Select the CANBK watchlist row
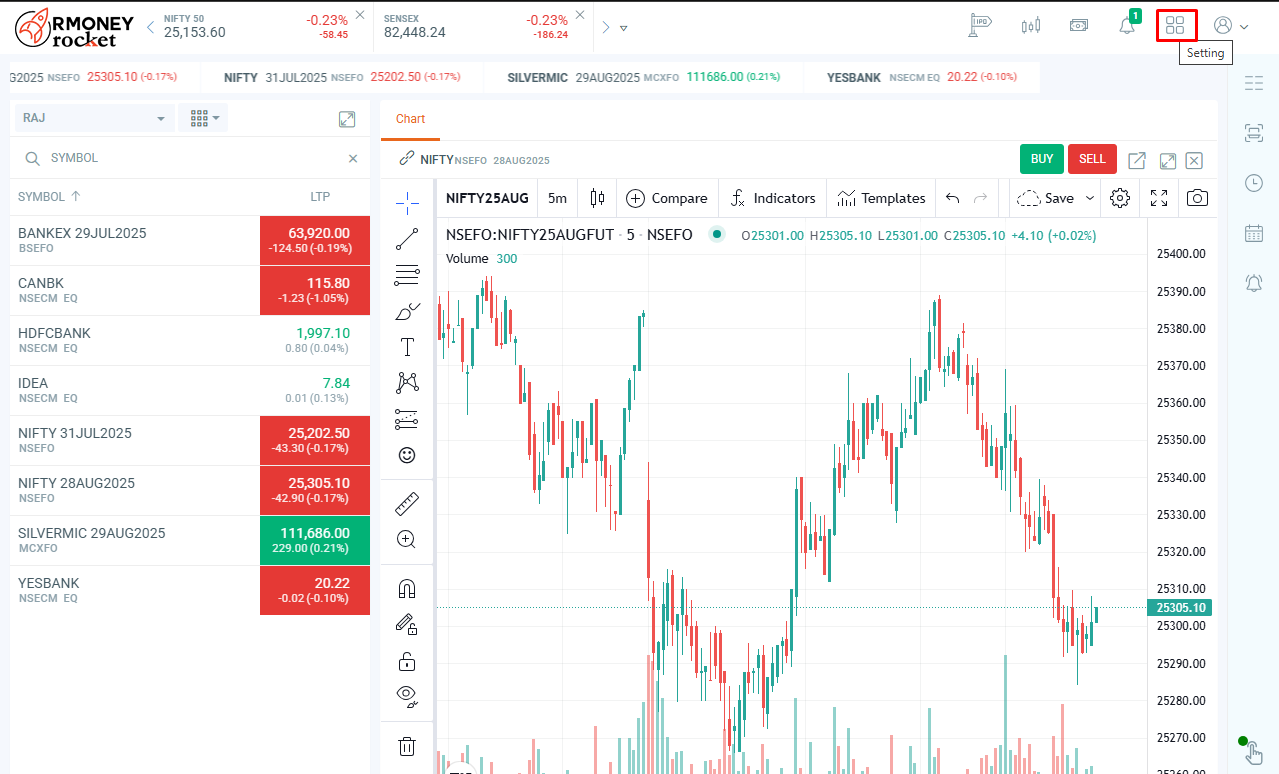Viewport: 1279px width, 774px height. pos(190,291)
